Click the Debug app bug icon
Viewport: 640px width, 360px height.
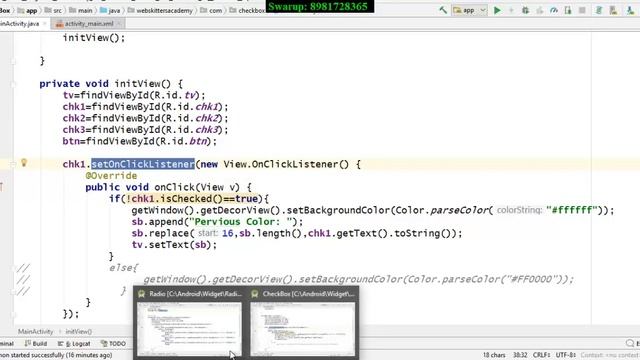(525, 10)
